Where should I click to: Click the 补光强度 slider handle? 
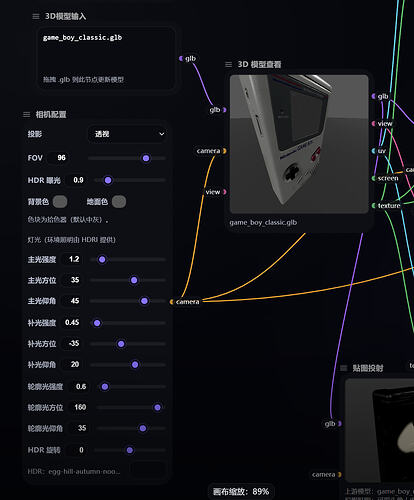pos(97,323)
